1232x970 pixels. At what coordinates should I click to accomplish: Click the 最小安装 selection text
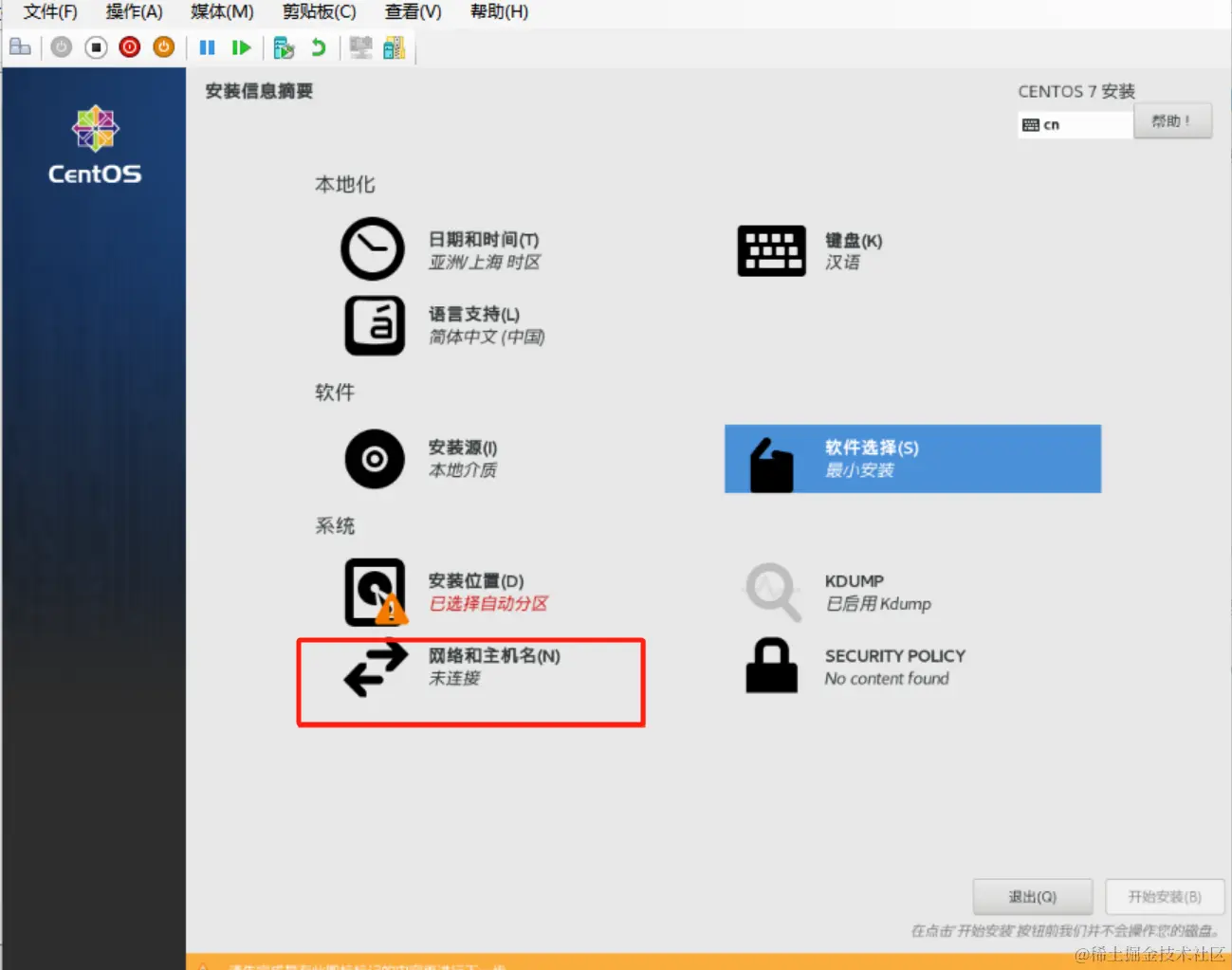point(859,470)
